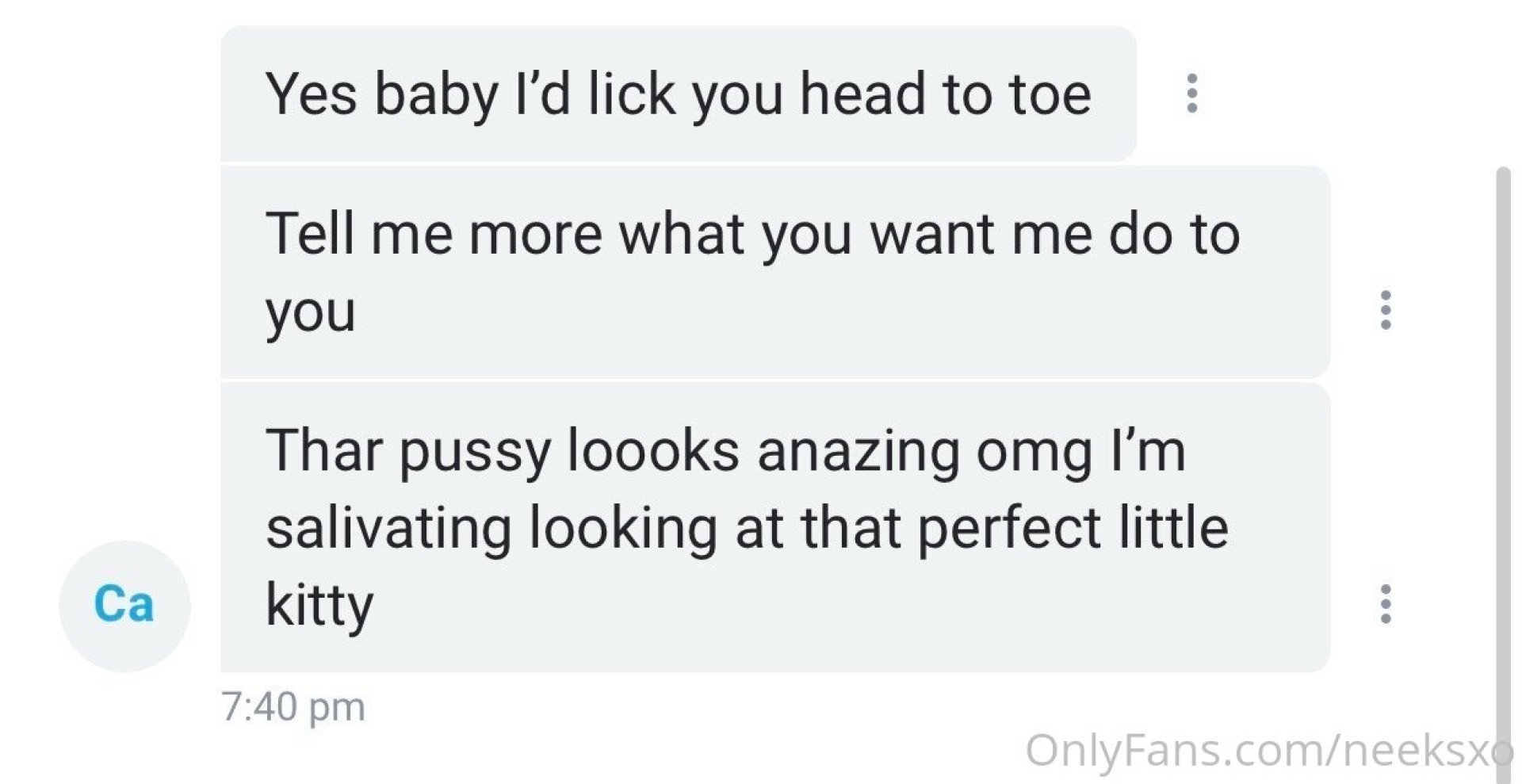Image resolution: width=1522 pixels, height=784 pixels.
Task: Open the OnlyFans.com/neeksxo watermark link
Action: click(x=1268, y=750)
